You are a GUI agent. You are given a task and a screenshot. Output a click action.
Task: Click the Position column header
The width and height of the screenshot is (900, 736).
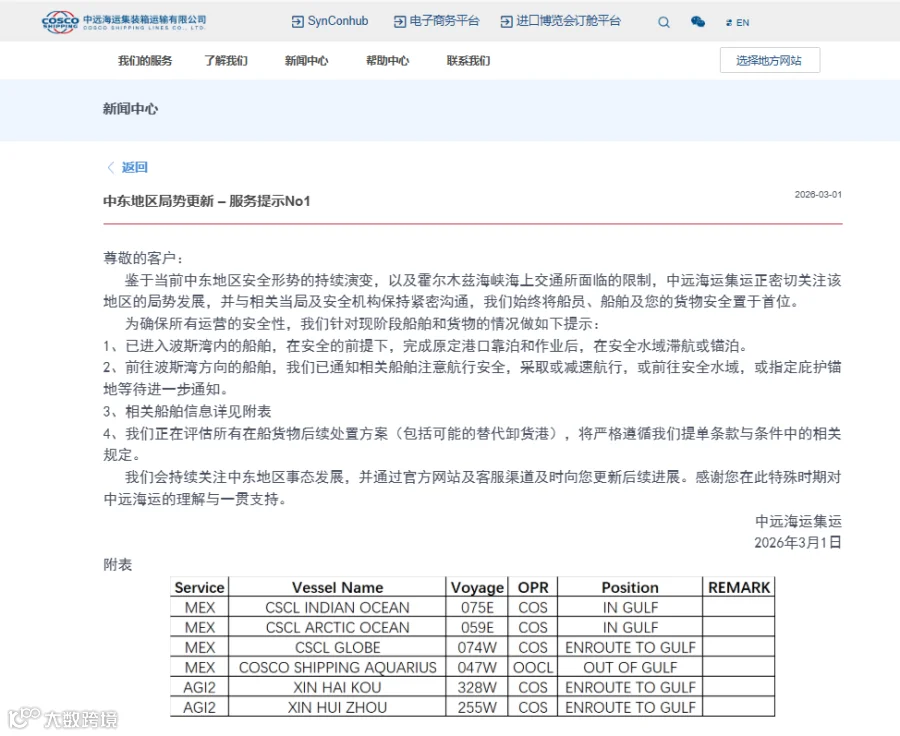[x=630, y=587]
